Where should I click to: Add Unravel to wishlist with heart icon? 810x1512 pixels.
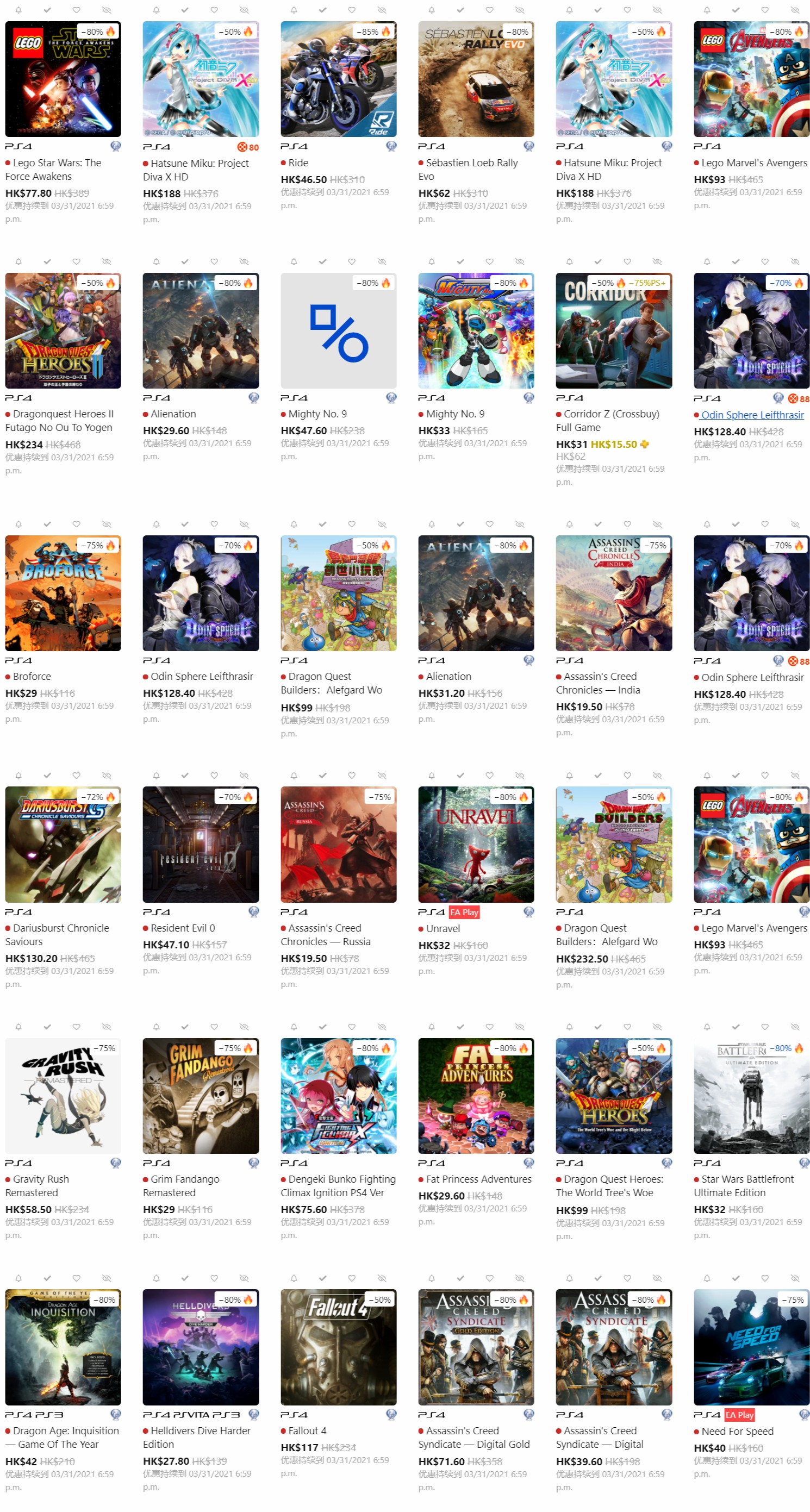tap(489, 776)
